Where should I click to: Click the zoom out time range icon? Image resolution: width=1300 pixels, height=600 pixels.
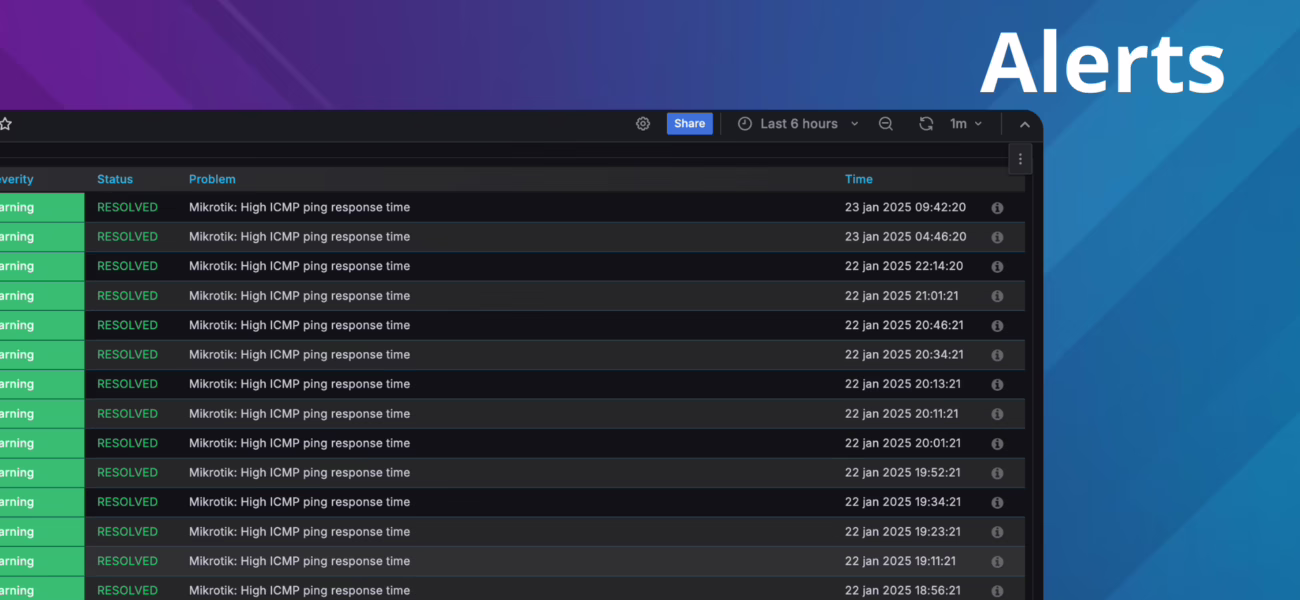click(885, 124)
